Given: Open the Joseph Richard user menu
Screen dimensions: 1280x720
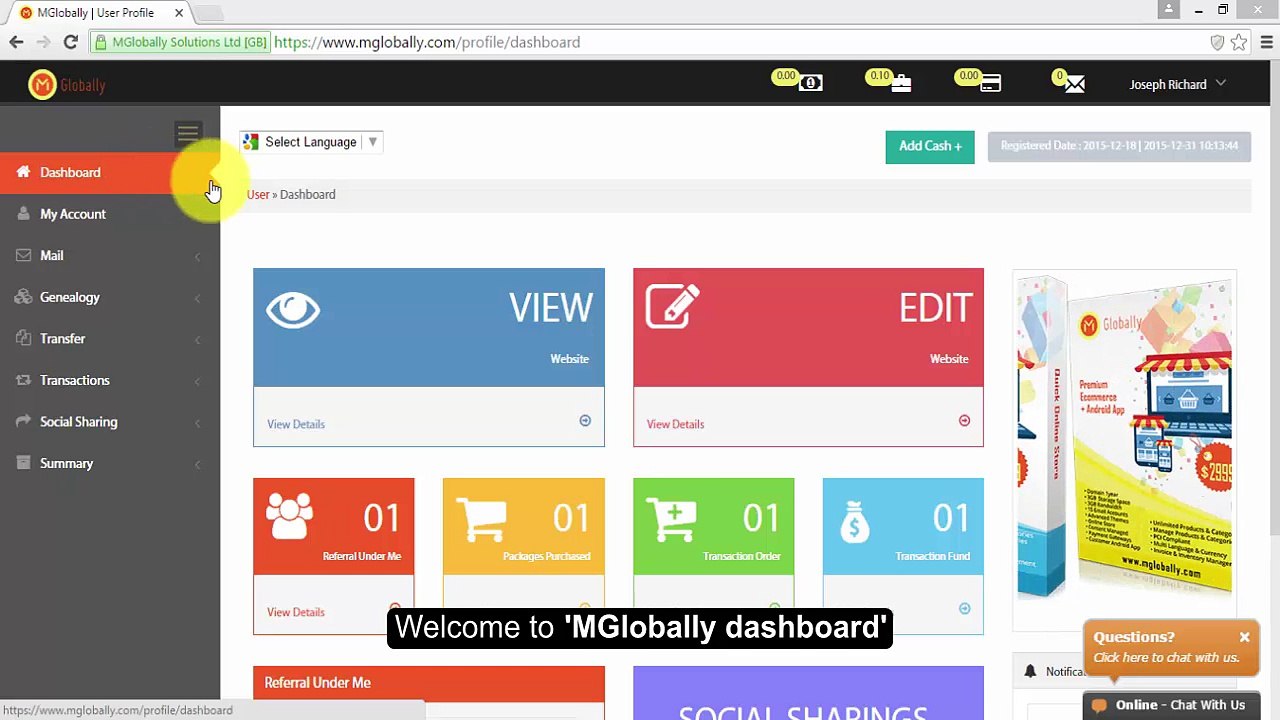Looking at the screenshot, I should click(x=1177, y=85).
